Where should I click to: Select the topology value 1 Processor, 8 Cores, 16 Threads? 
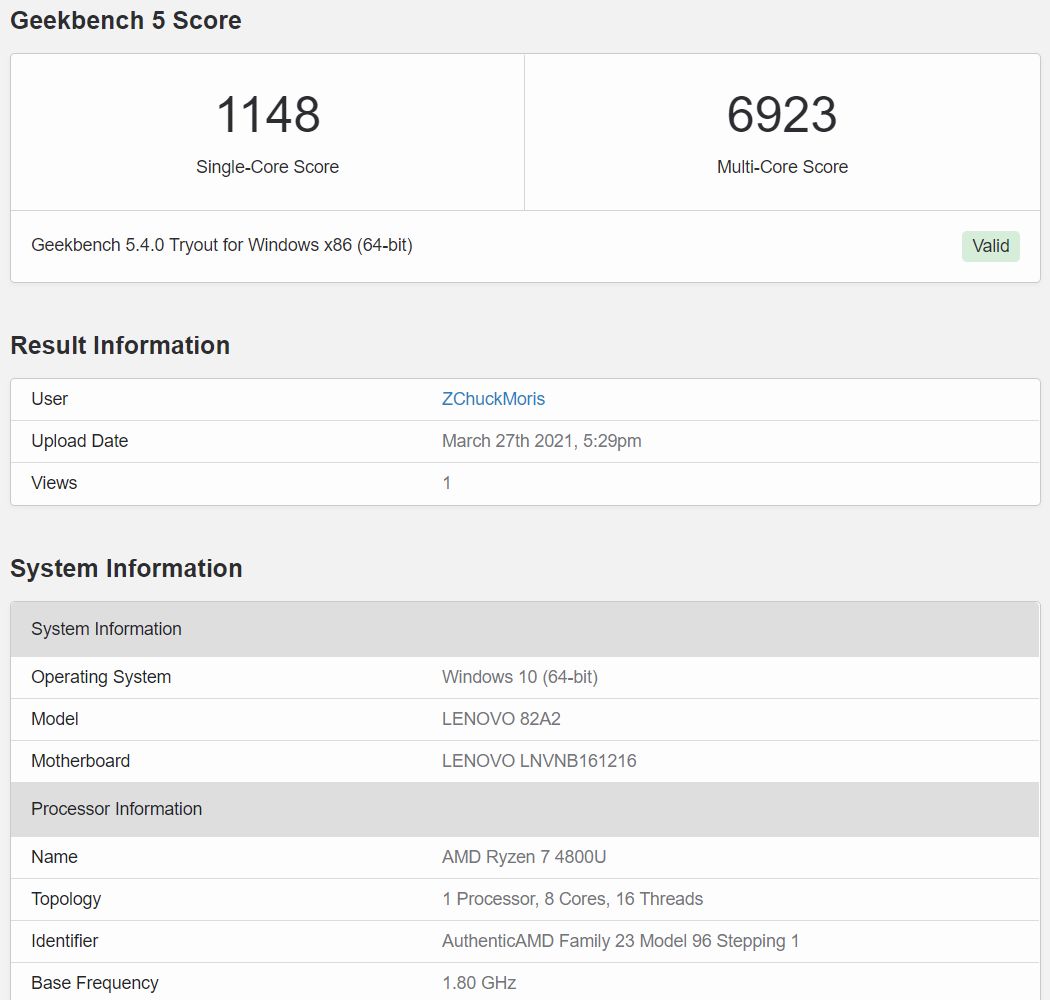click(x=573, y=899)
